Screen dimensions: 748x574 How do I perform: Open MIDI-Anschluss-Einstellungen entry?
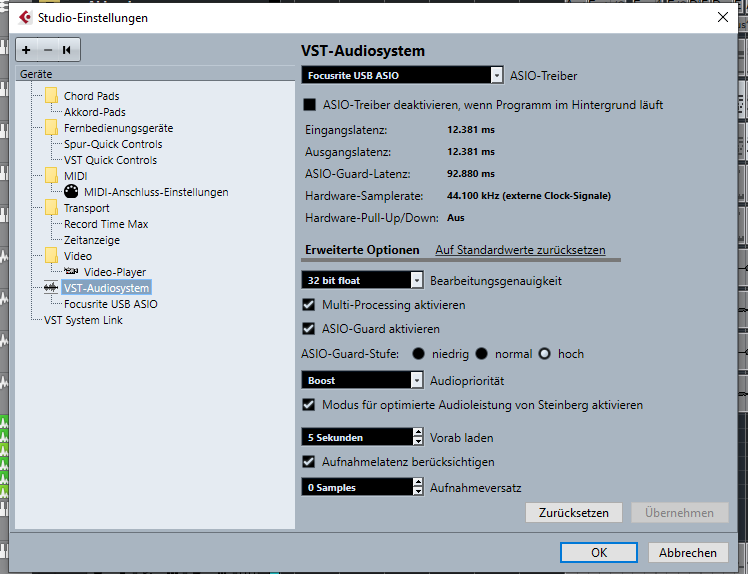[x=156, y=192]
